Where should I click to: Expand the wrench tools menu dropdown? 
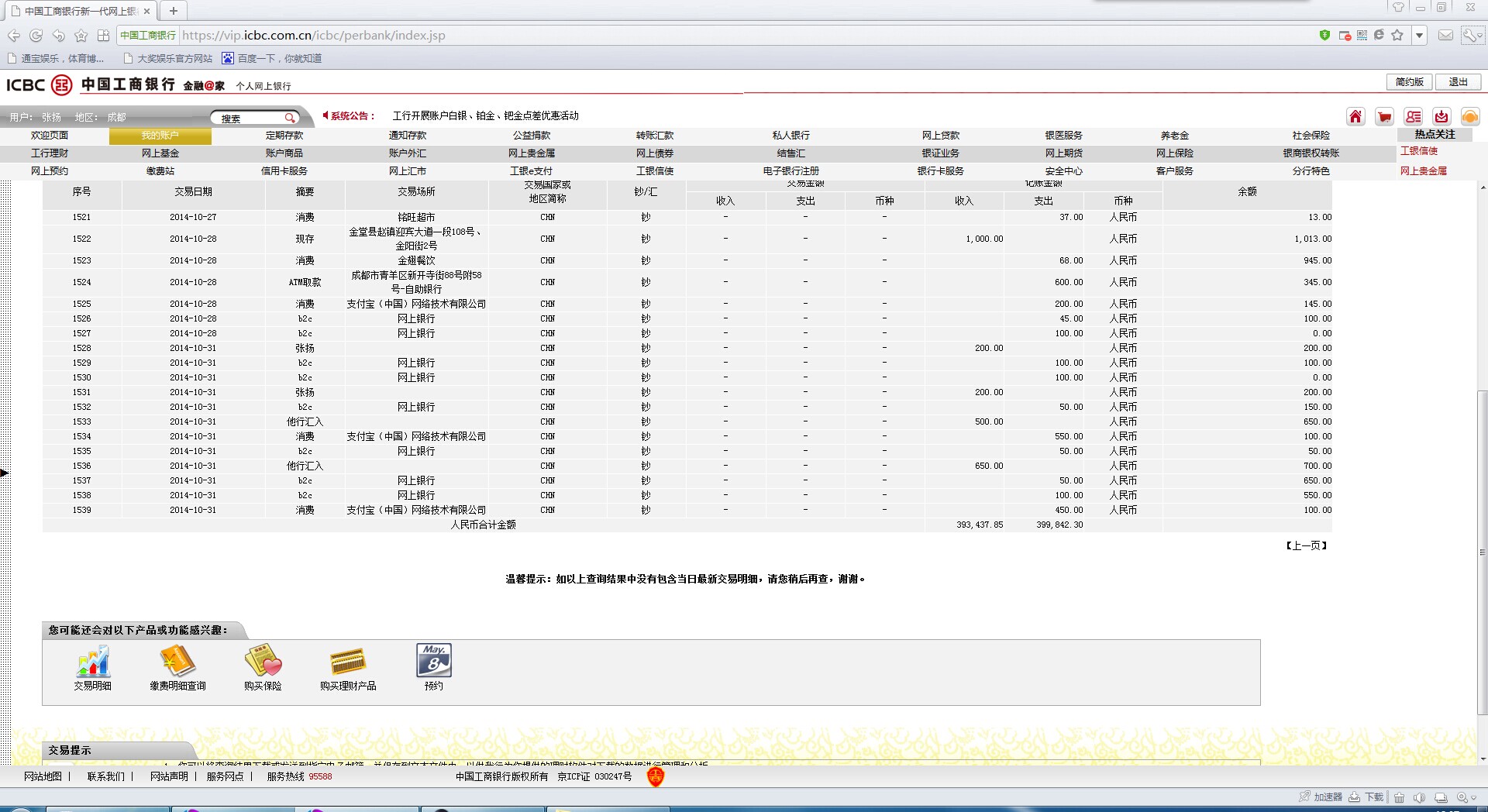click(x=1479, y=36)
